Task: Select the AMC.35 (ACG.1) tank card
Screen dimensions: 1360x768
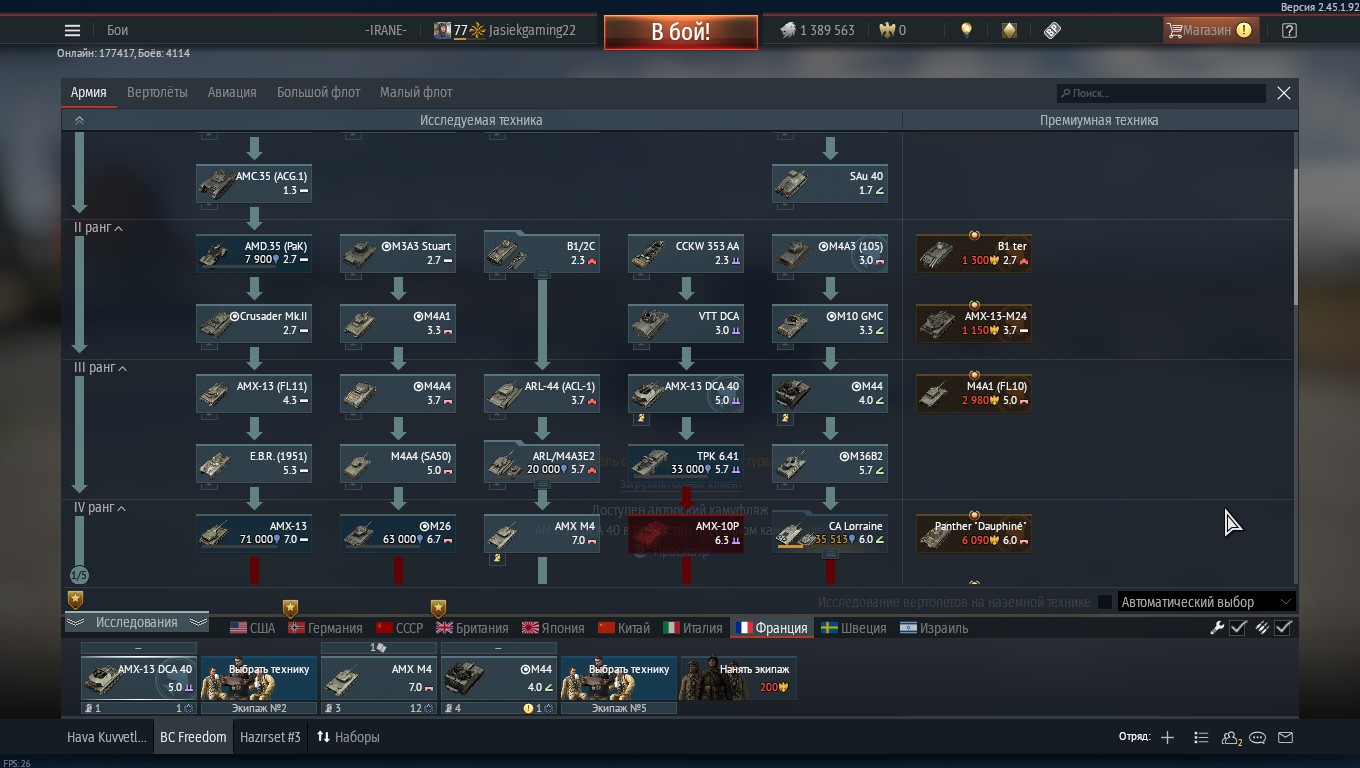Action: [x=254, y=183]
